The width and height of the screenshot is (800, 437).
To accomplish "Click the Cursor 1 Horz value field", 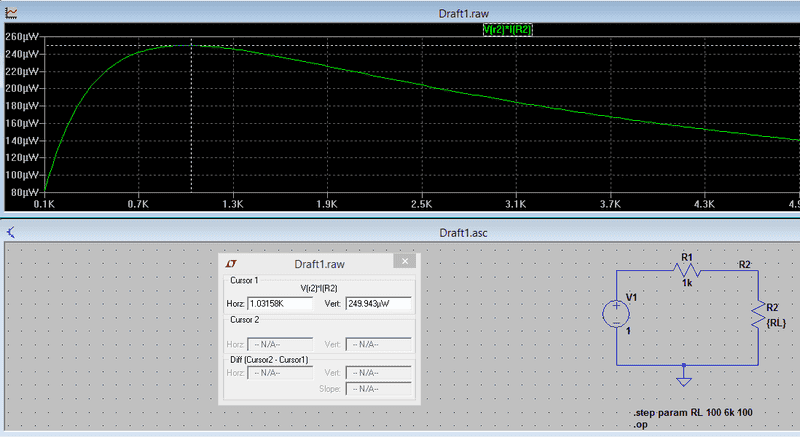I will (x=280, y=303).
